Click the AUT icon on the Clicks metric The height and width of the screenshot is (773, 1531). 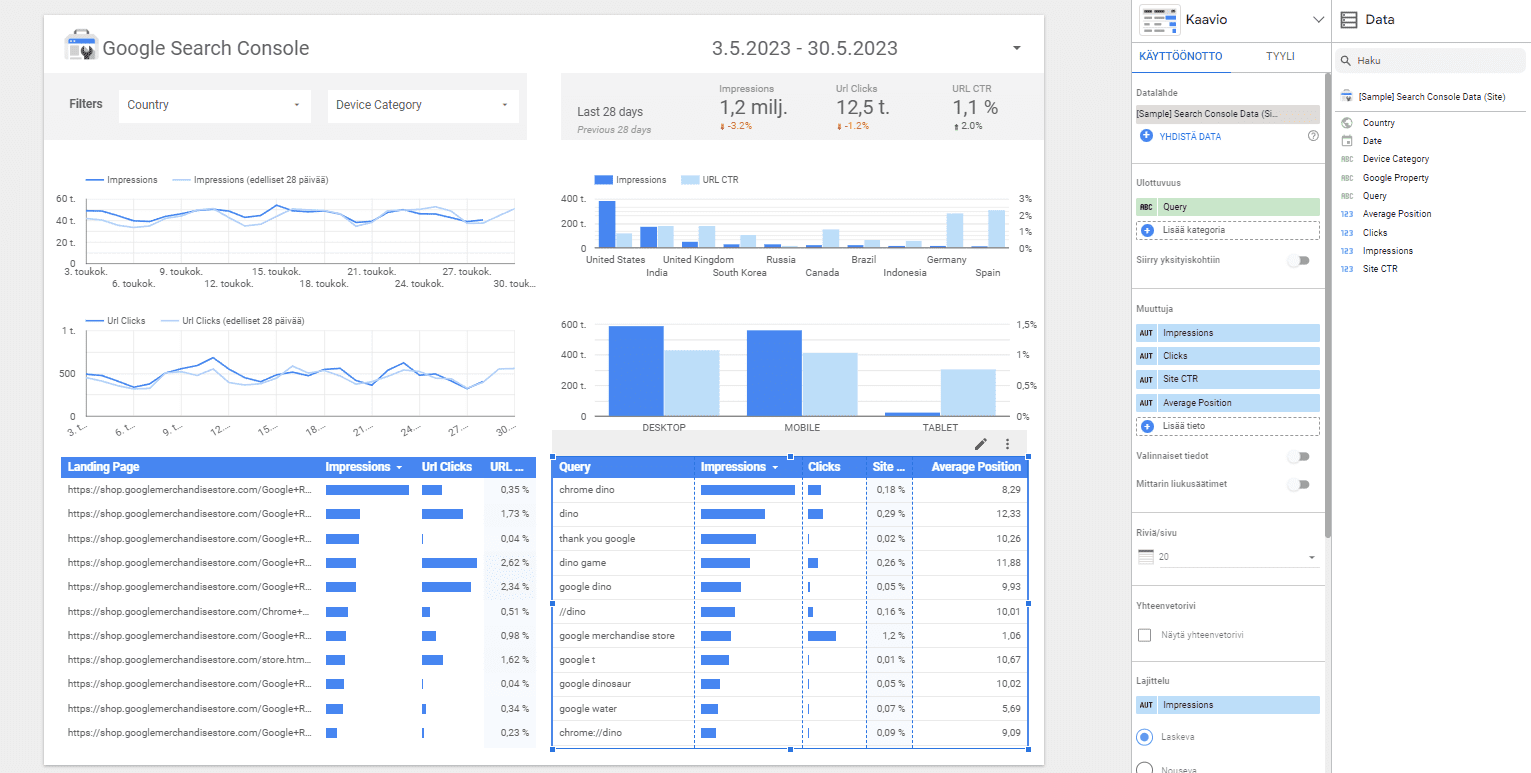coord(1146,356)
